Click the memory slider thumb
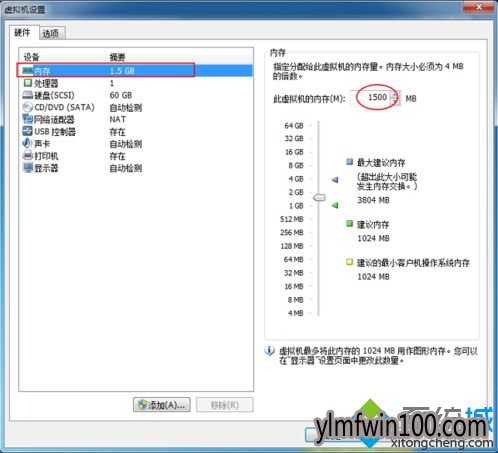The width and height of the screenshot is (498, 453). (319, 198)
